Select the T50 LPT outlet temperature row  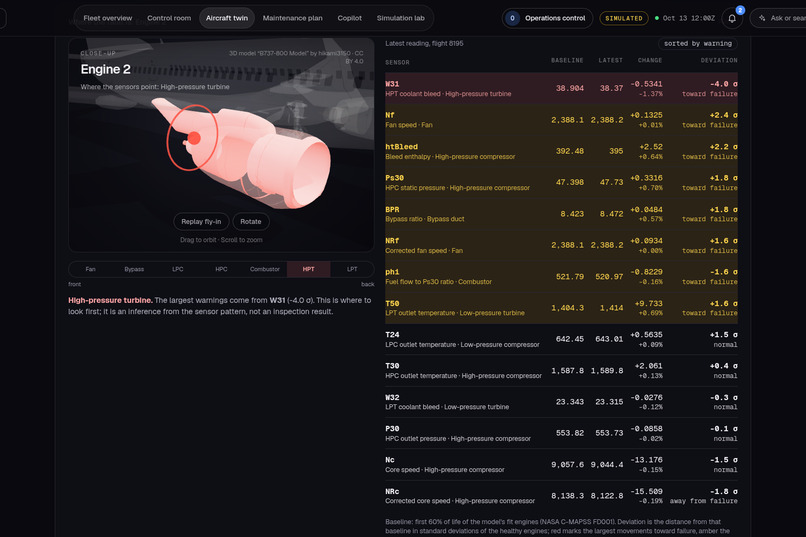click(561, 308)
